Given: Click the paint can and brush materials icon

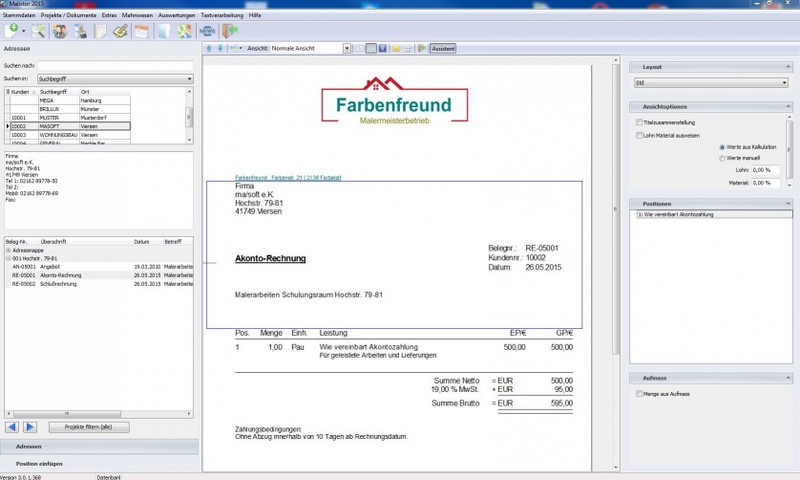Looking at the screenshot, I should coord(80,31).
